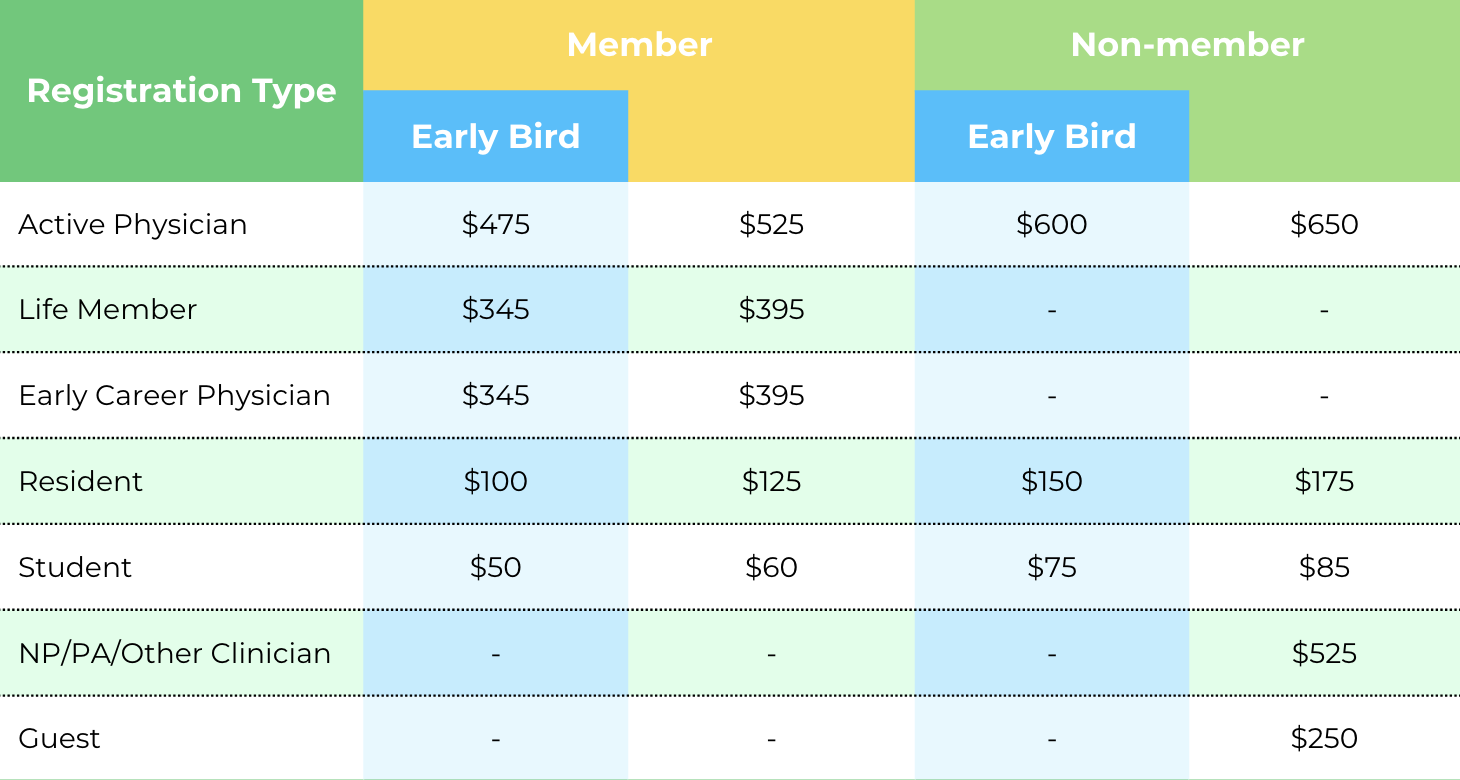Click the "Early Career Physician" row label
Viewport: 1460px width, 780px height.
click(174, 395)
